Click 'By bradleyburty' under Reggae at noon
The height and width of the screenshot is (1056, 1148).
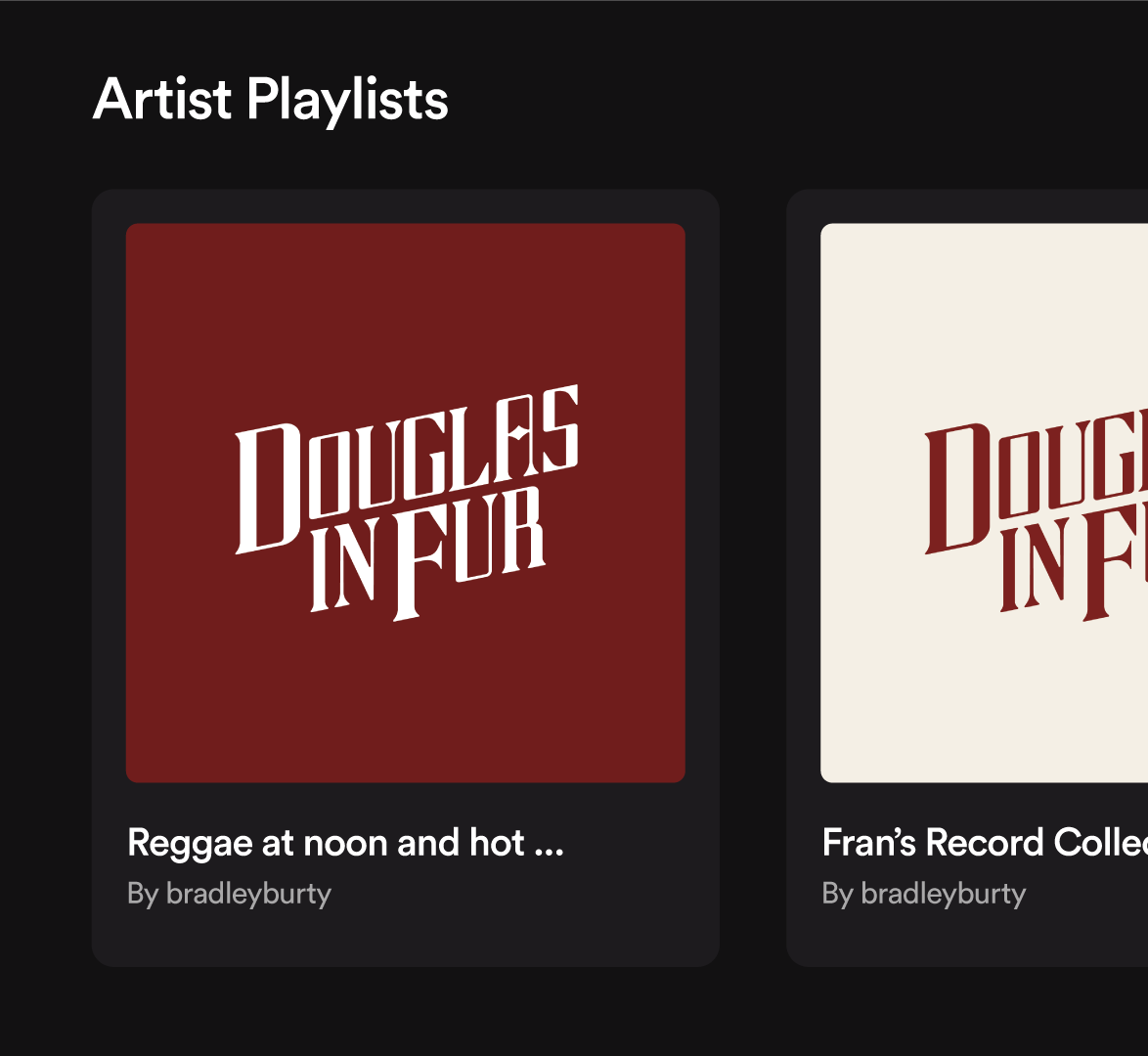click(229, 894)
